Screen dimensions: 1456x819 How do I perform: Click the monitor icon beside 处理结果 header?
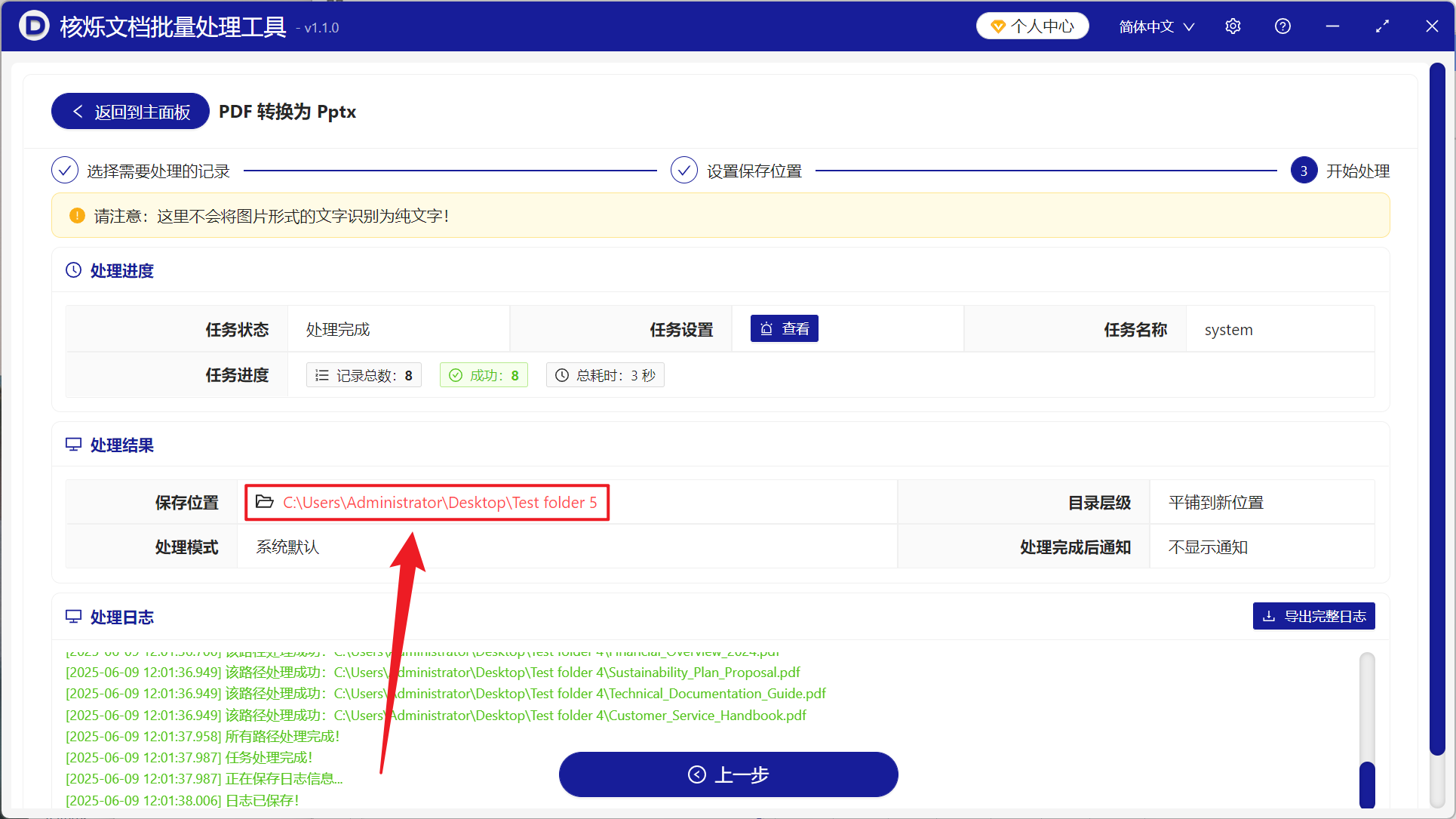click(73, 444)
